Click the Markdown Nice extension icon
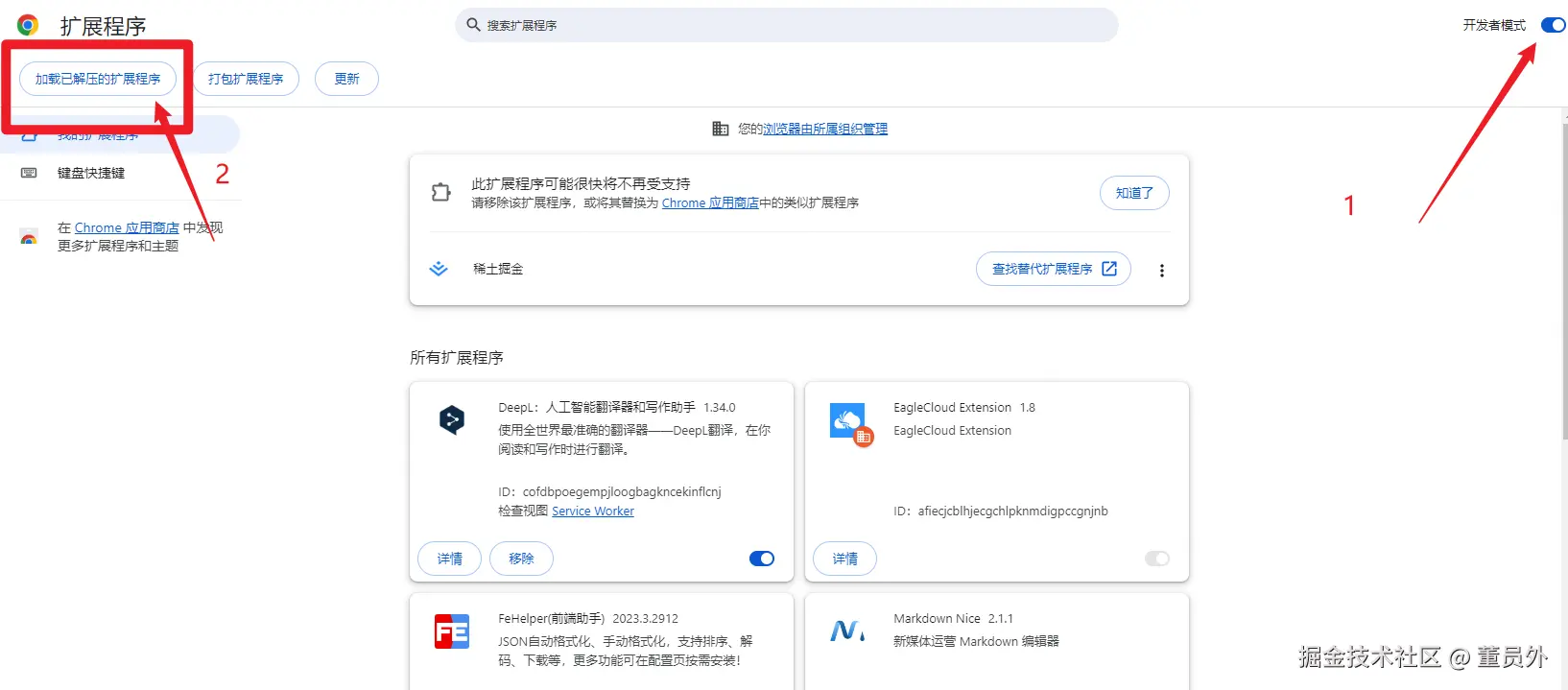The width and height of the screenshot is (1568, 690). (847, 631)
